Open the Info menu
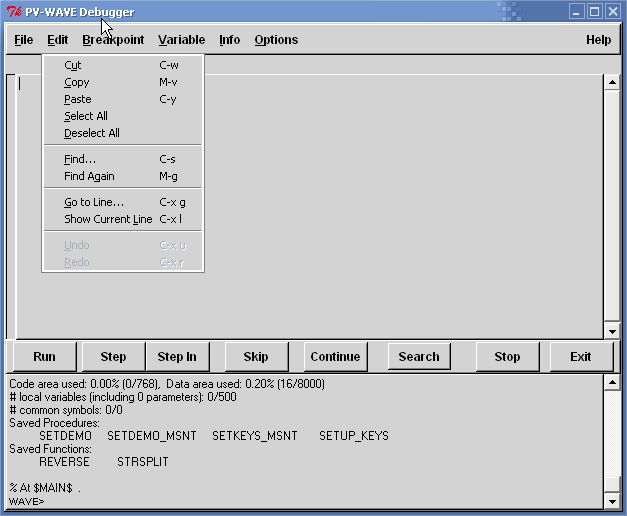 tap(230, 40)
